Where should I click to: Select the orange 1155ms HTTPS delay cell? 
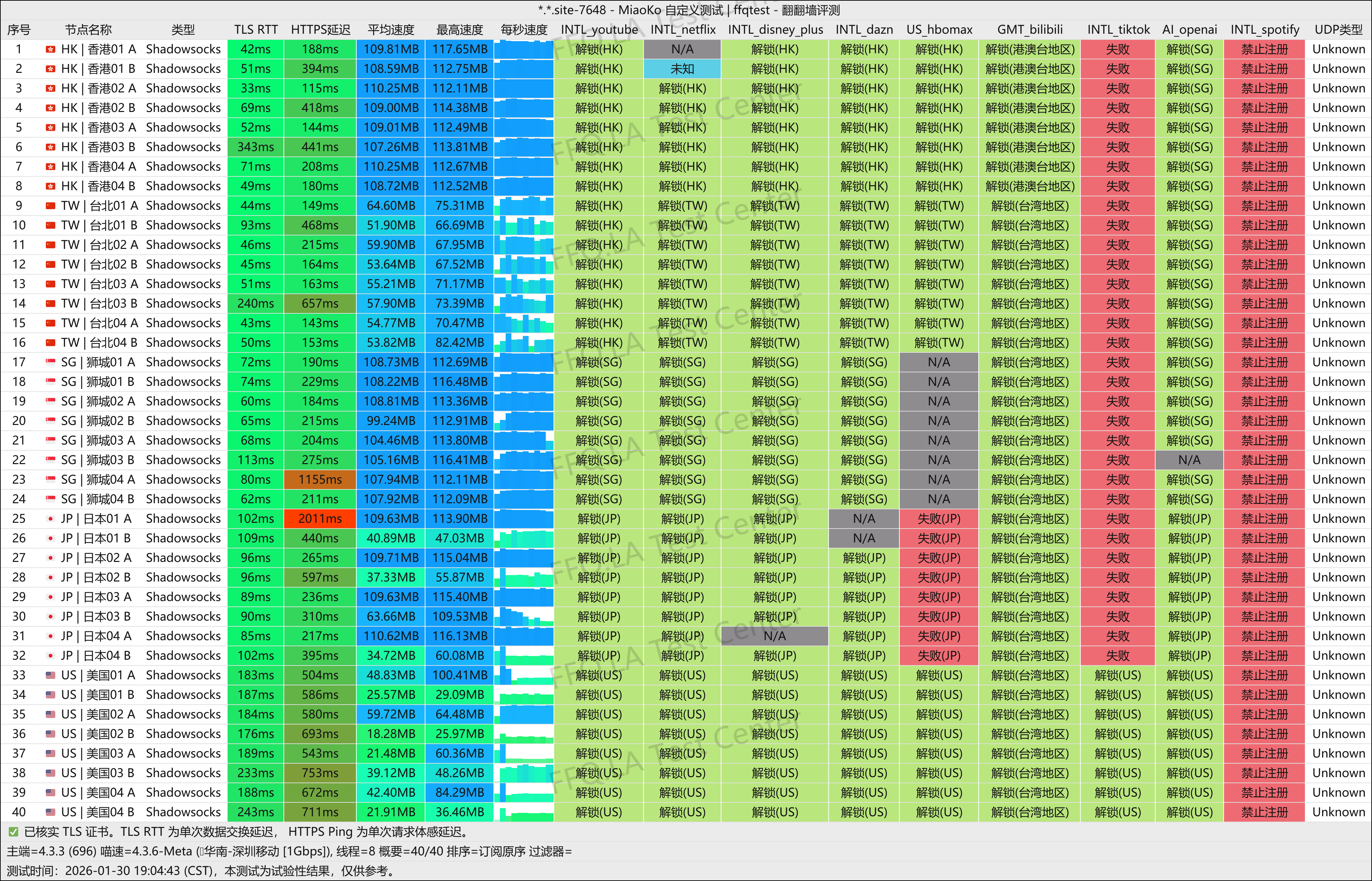(x=320, y=480)
